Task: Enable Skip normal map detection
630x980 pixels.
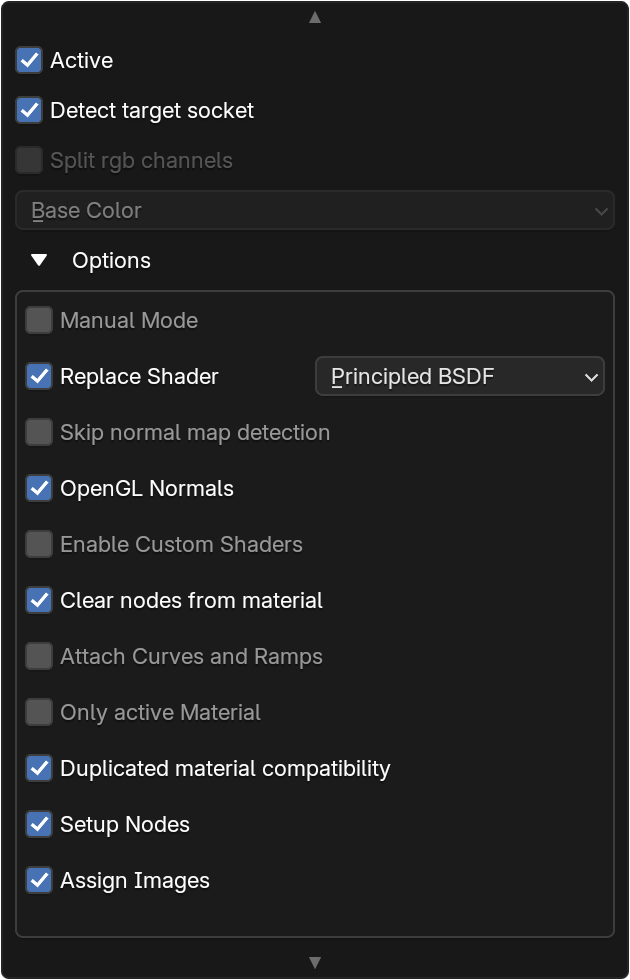Action: pos(39,432)
